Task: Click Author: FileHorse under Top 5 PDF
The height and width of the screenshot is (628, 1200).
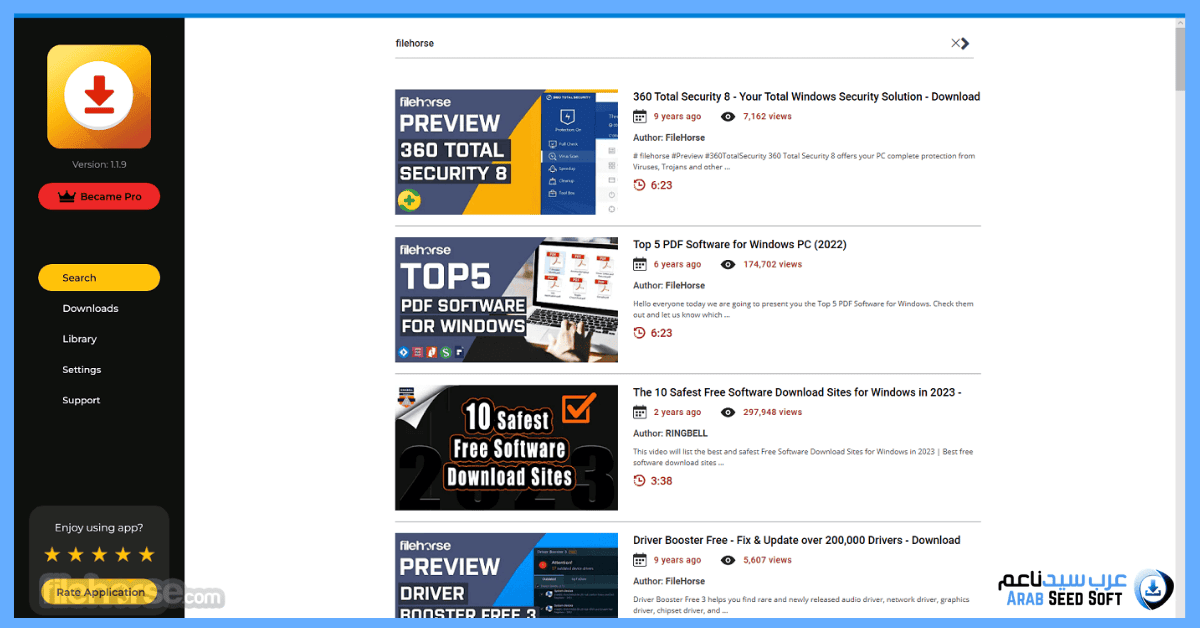Action: (669, 286)
